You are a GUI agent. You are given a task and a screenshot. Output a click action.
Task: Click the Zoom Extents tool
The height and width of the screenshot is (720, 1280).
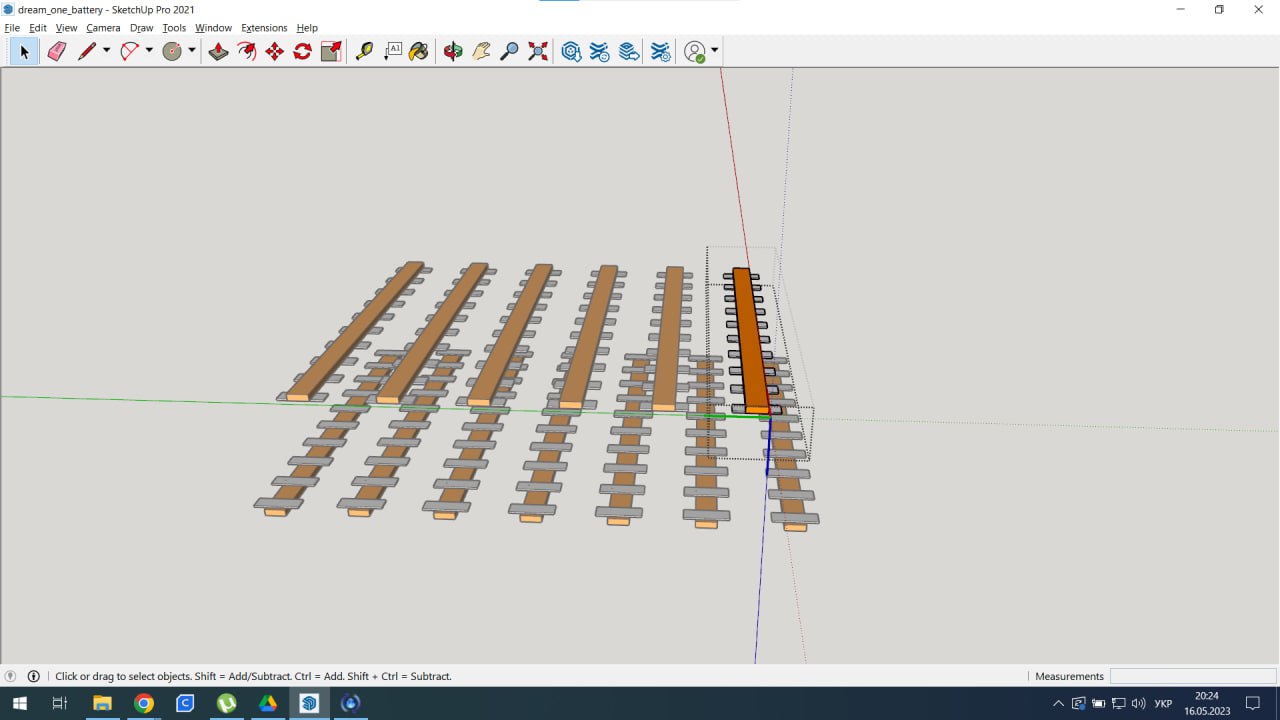(x=538, y=51)
